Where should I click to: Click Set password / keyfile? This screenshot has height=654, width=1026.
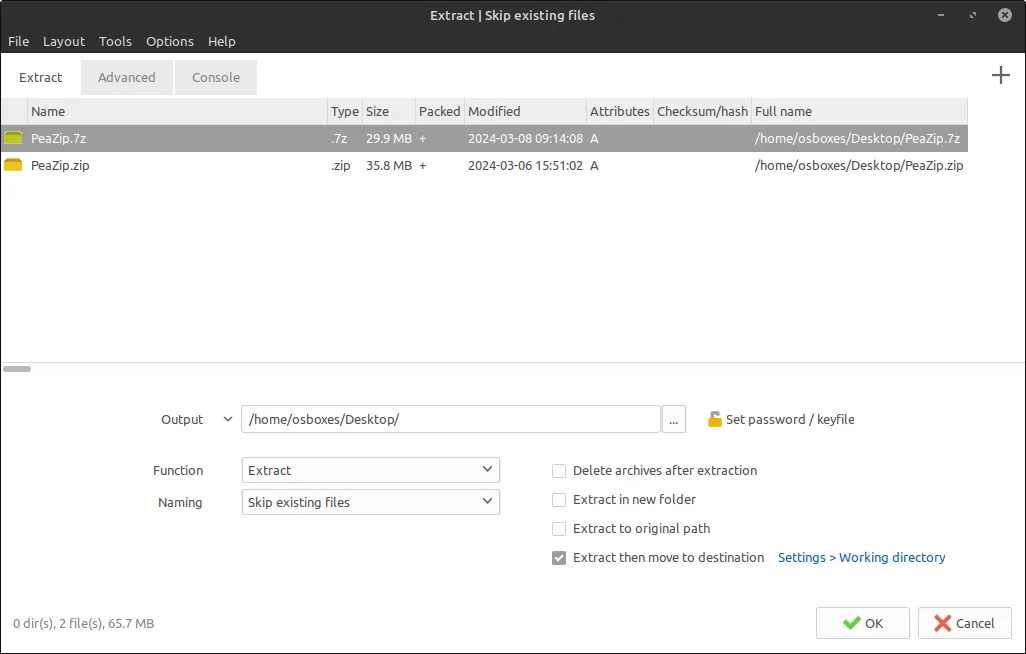point(790,420)
